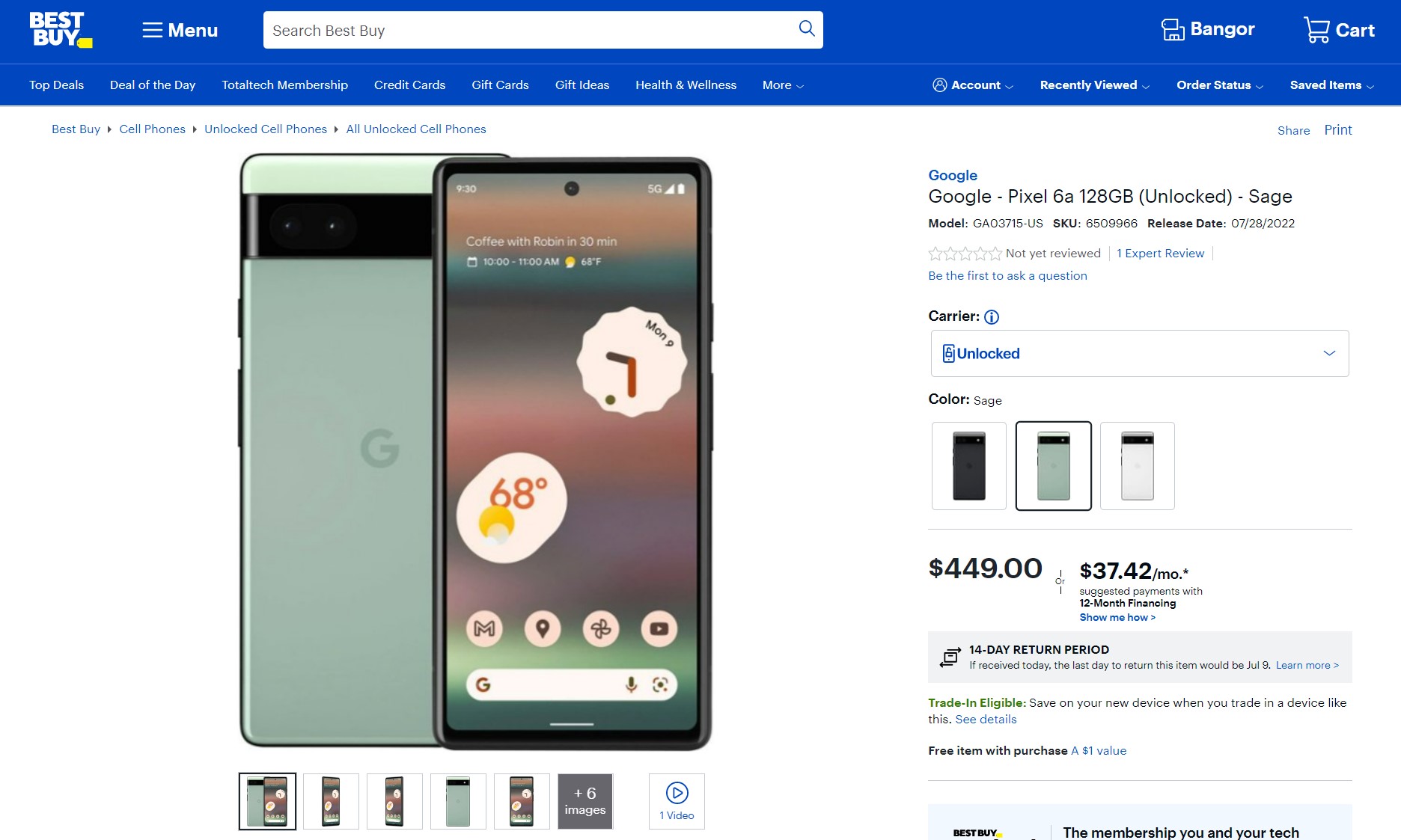Open the 1 Expert Review link
1401x840 pixels.
1160,254
